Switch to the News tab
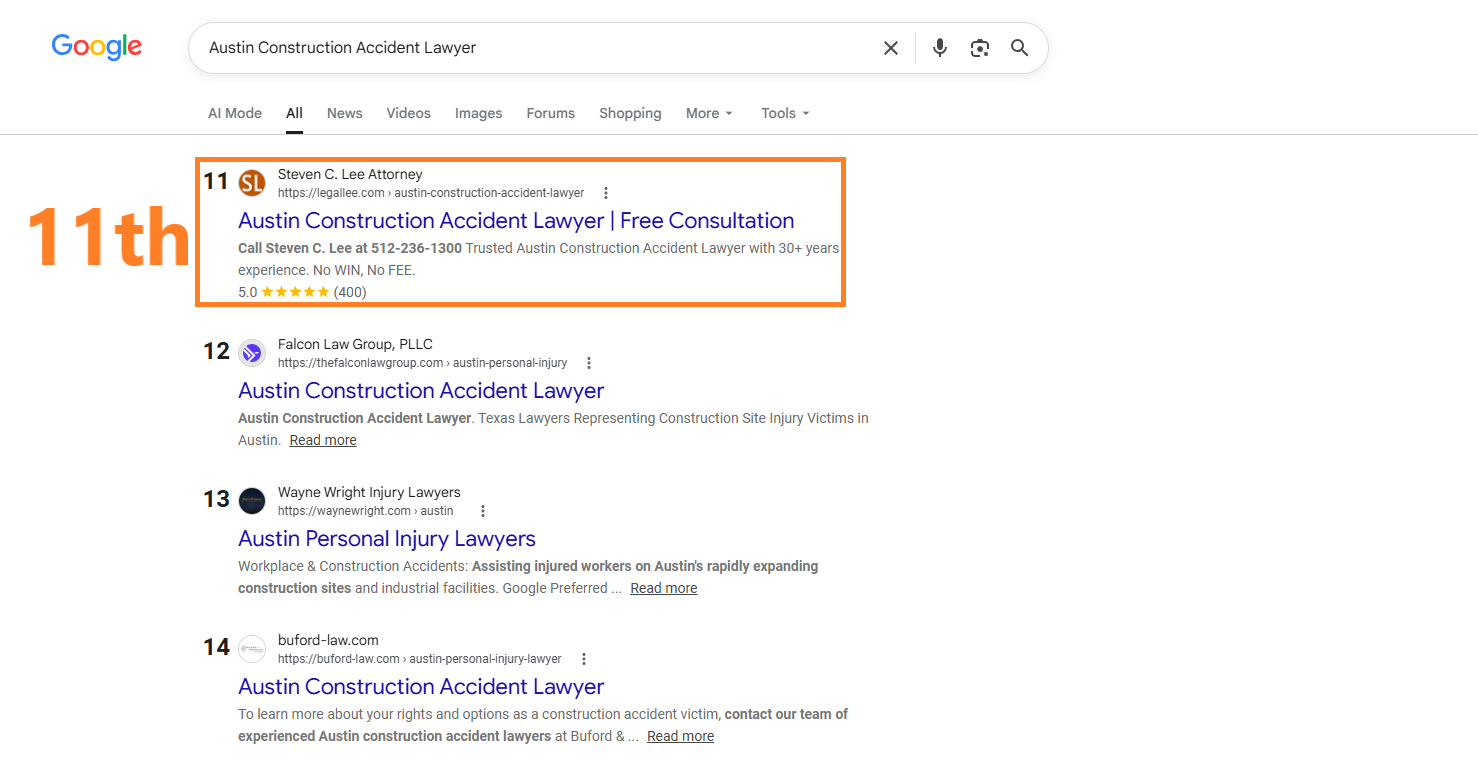1478x760 pixels. (x=344, y=113)
